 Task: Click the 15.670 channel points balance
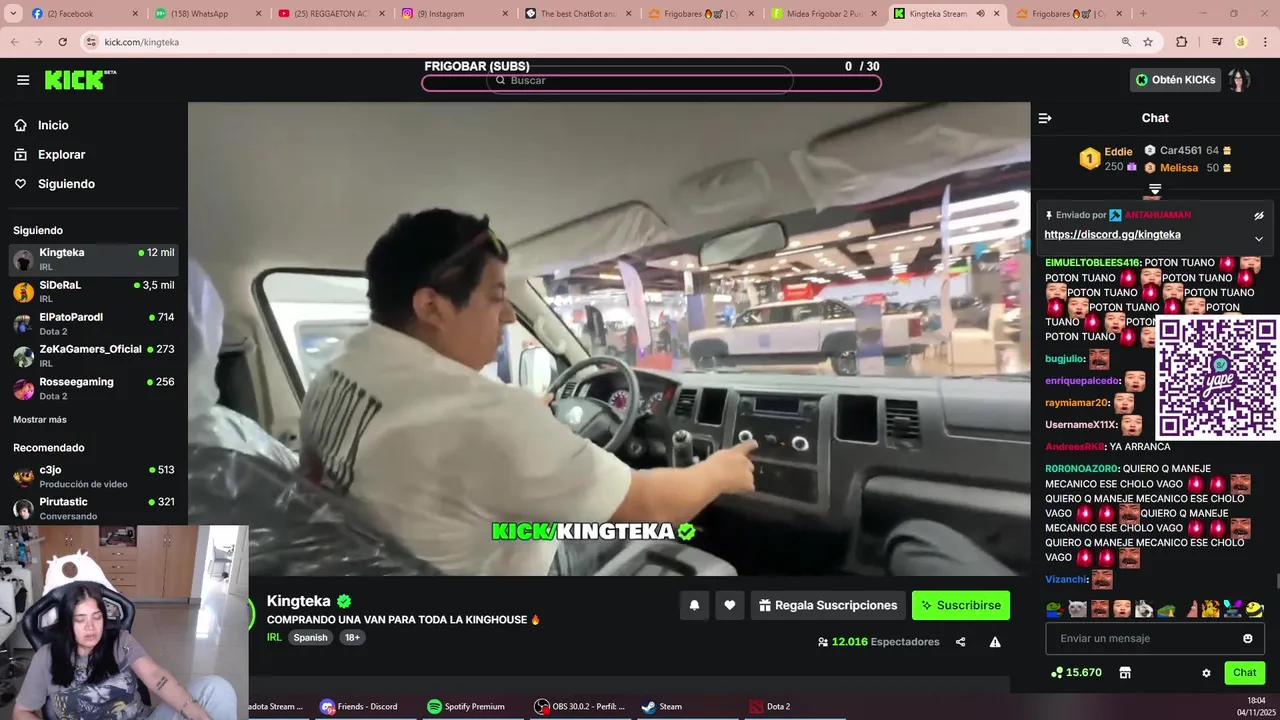pos(1076,673)
